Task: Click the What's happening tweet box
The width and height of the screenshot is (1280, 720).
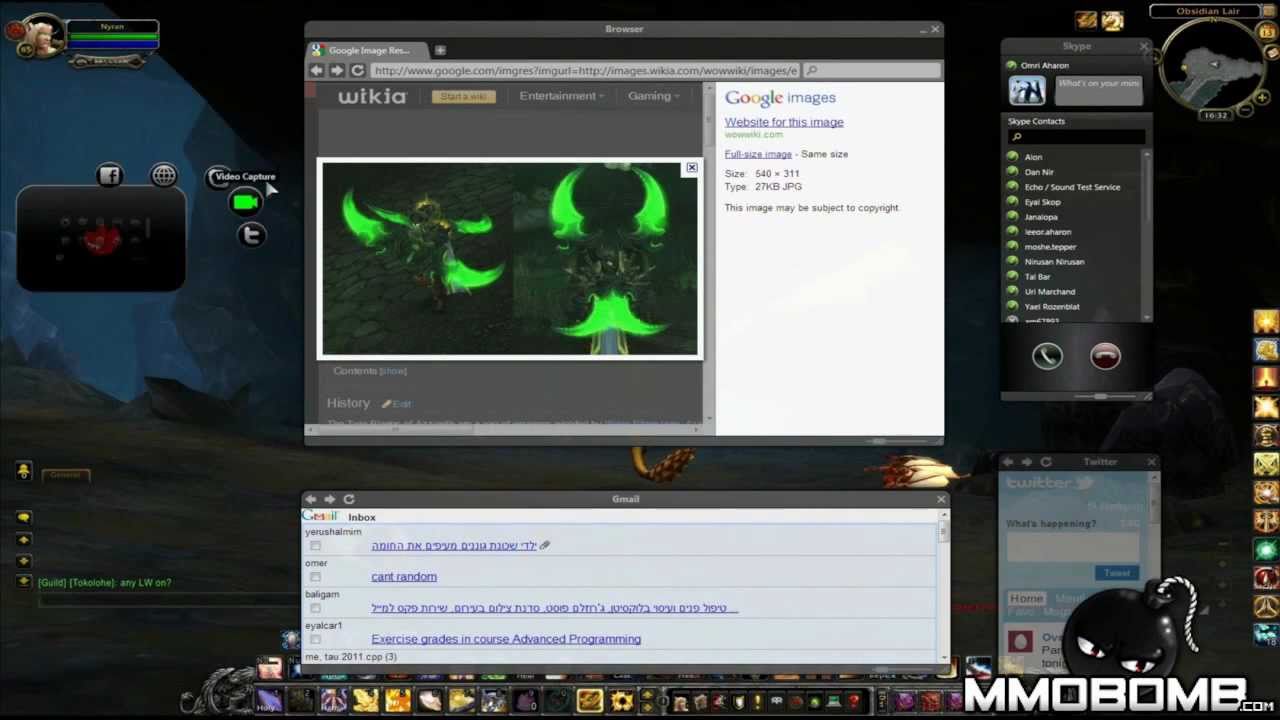Action: point(1072,546)
